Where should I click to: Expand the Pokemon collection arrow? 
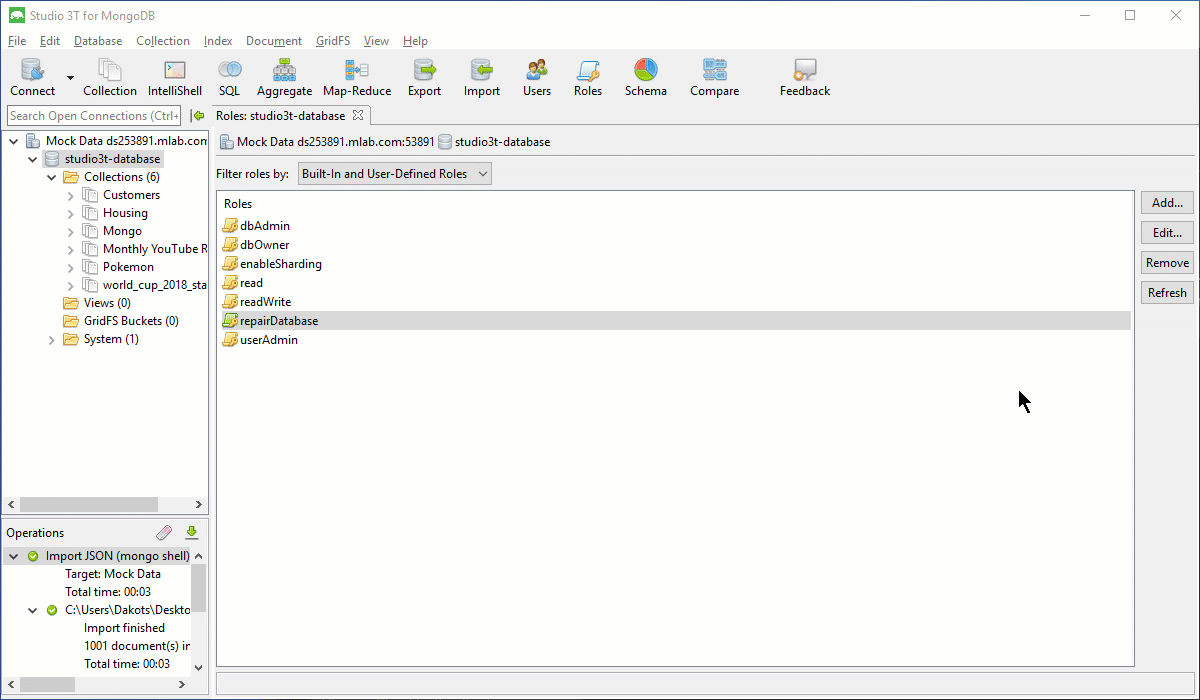pos(71,267)
